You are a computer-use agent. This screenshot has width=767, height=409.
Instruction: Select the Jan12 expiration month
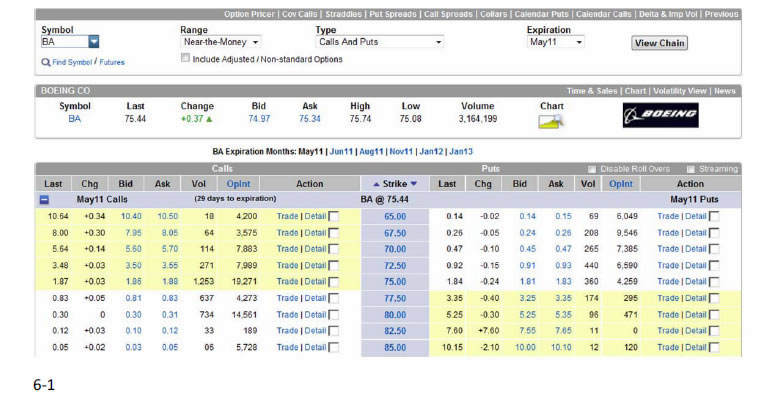click(x=431, y=152)
